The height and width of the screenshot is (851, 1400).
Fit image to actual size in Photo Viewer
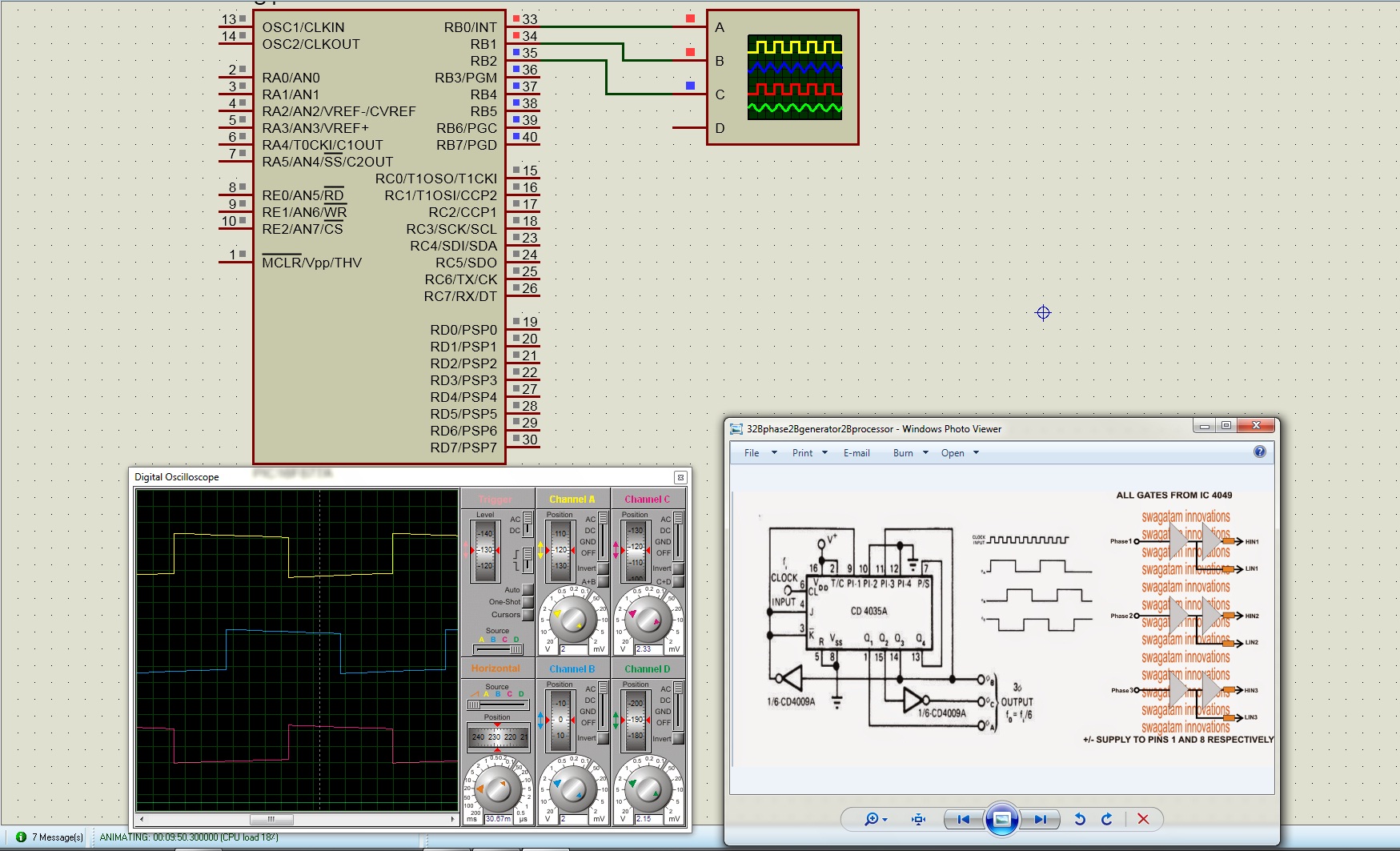(918, 819)
